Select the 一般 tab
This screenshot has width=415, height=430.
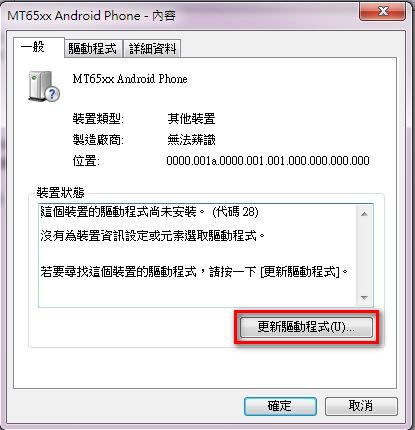[x=38, y=48]
